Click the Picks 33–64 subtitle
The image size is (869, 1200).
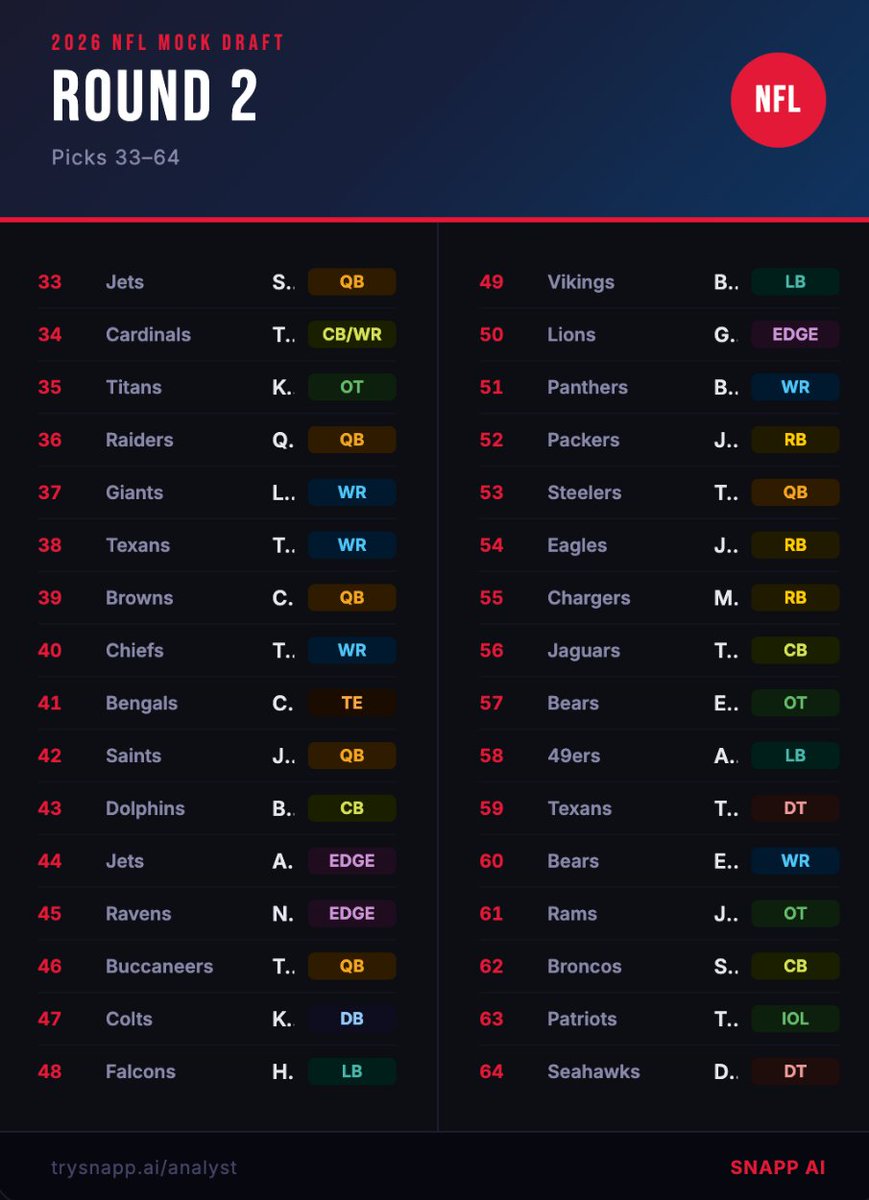pyautogui.click(x=116, y=157)
